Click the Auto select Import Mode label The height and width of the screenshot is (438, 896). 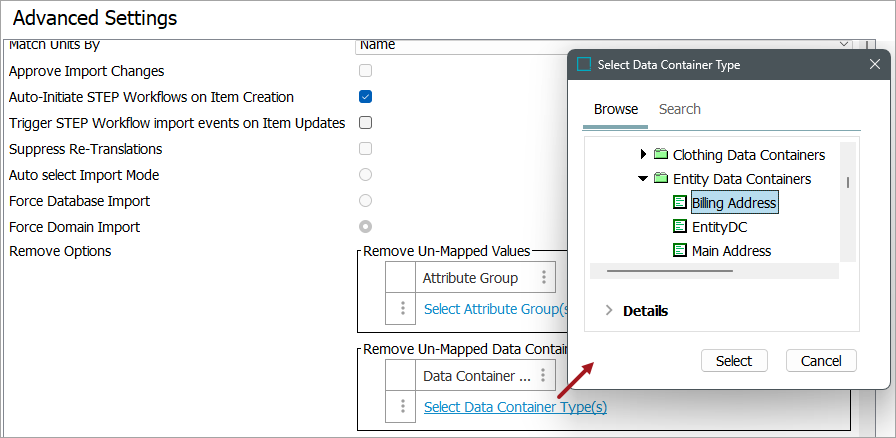tap(84, 175)
